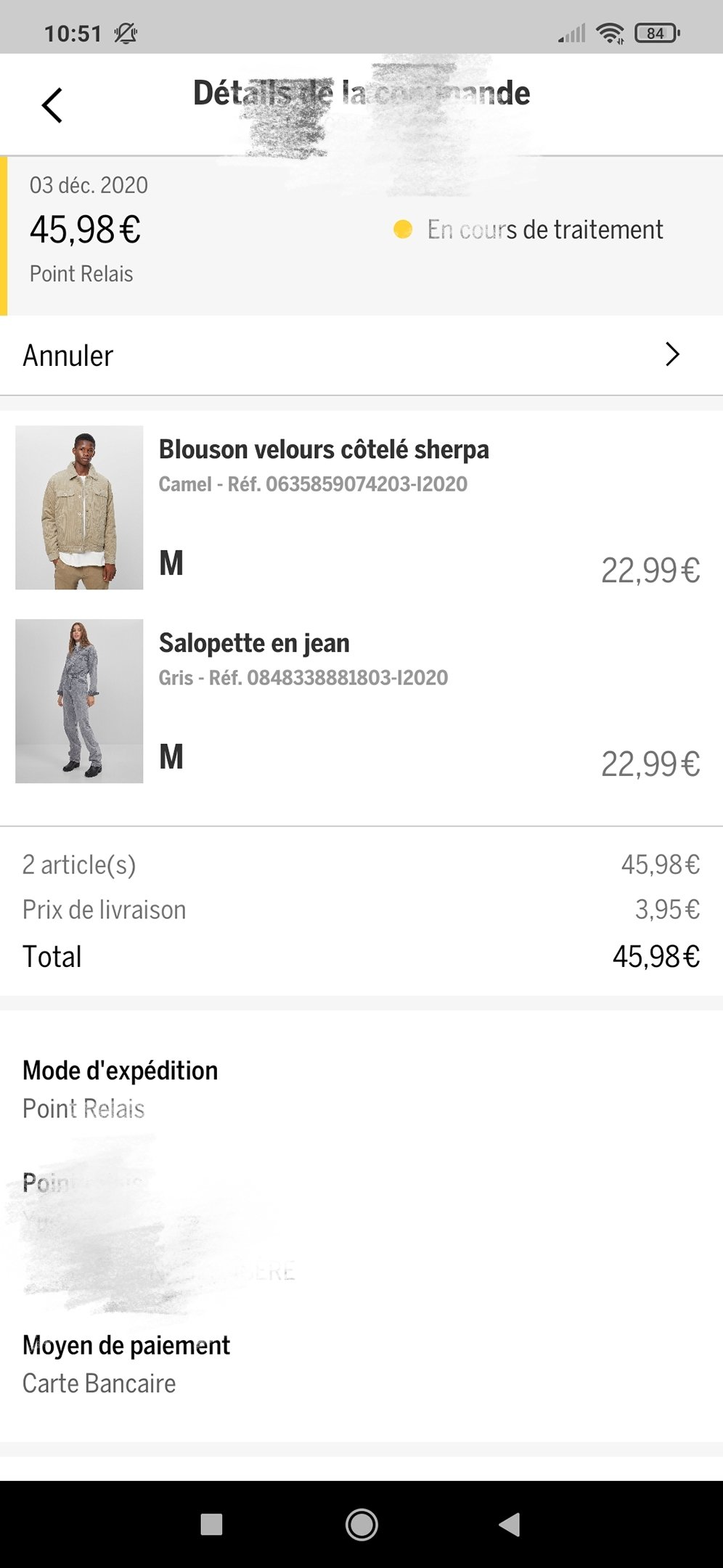
Task: Tap the signal strength bars
Action: click(572, 33)
